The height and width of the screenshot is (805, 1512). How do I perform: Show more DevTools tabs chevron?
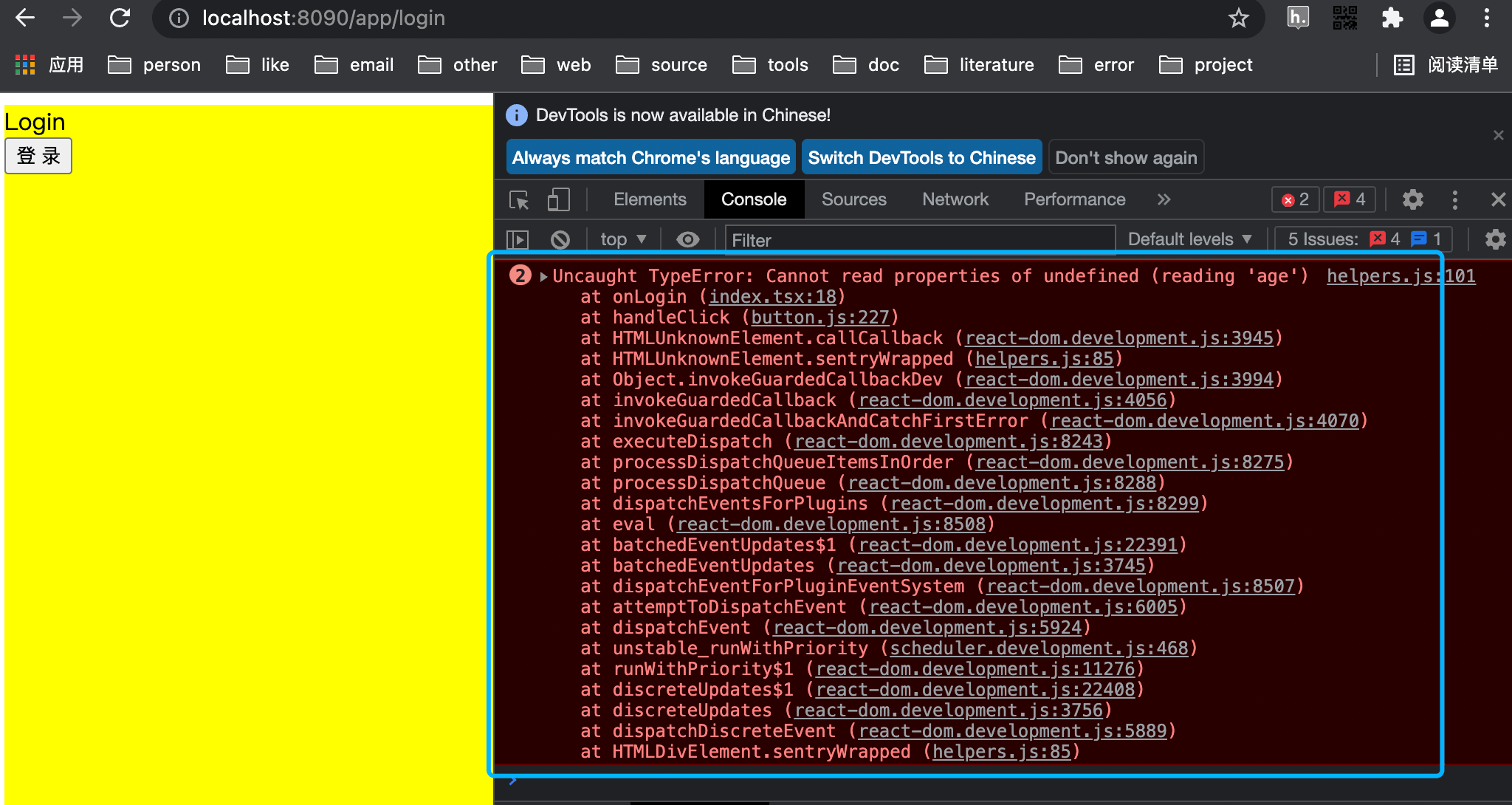tap(1164, 199)
